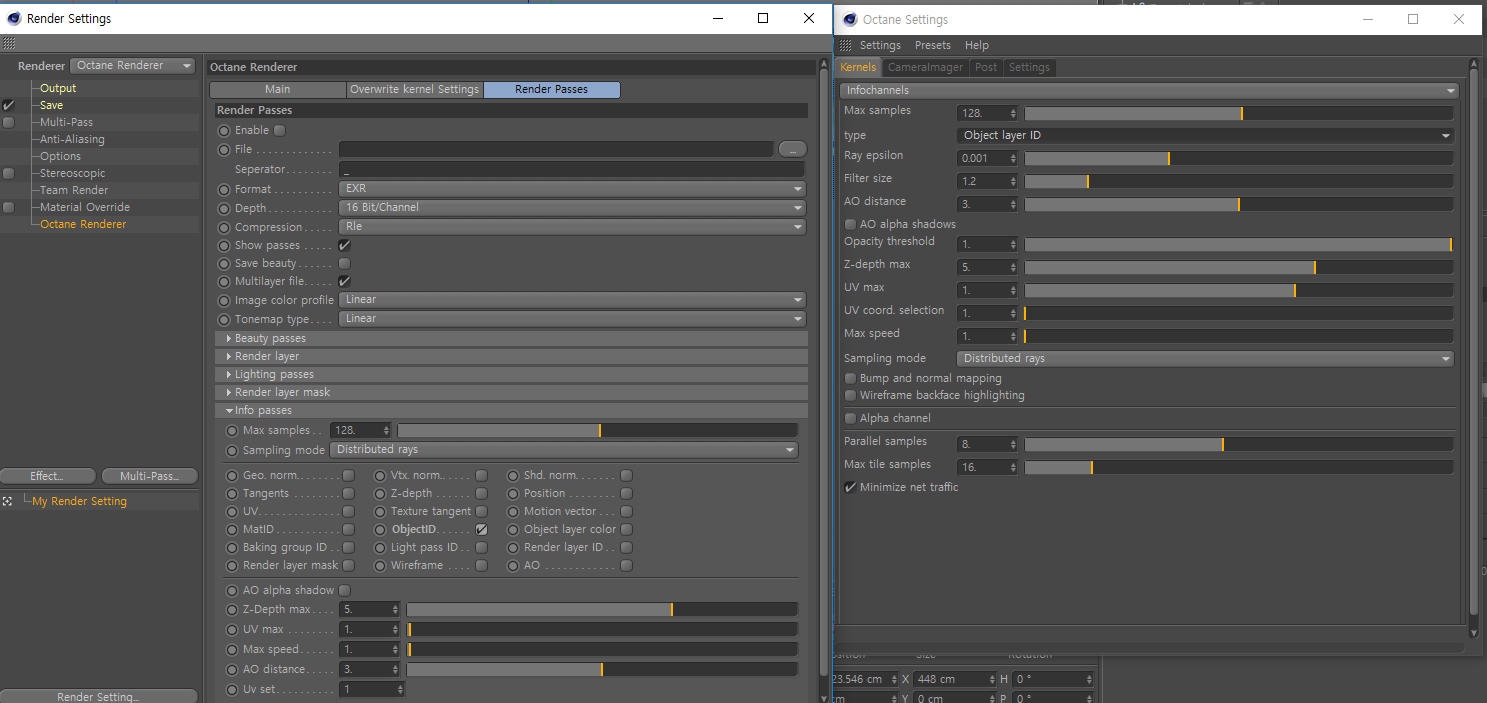
Task: Open the Renderer dropdown
Action: tap(133, 66)
